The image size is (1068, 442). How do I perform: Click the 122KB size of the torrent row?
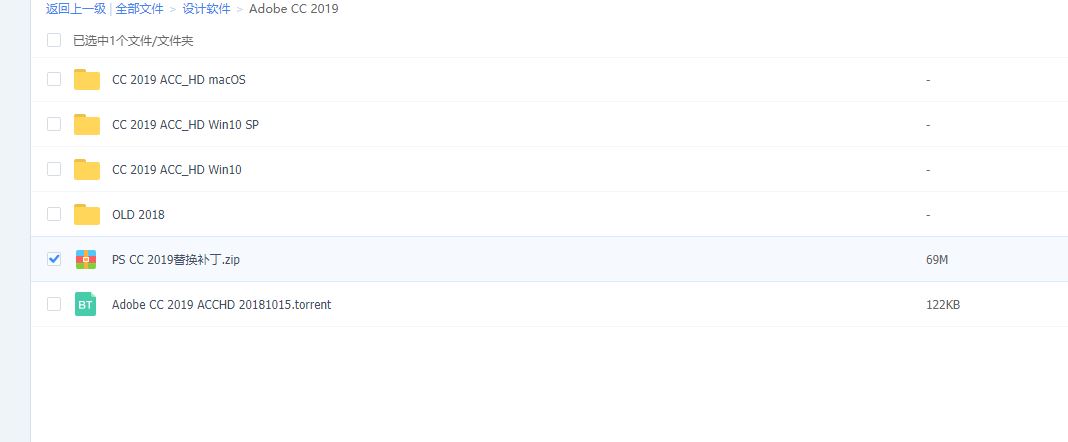pos(943,304)
